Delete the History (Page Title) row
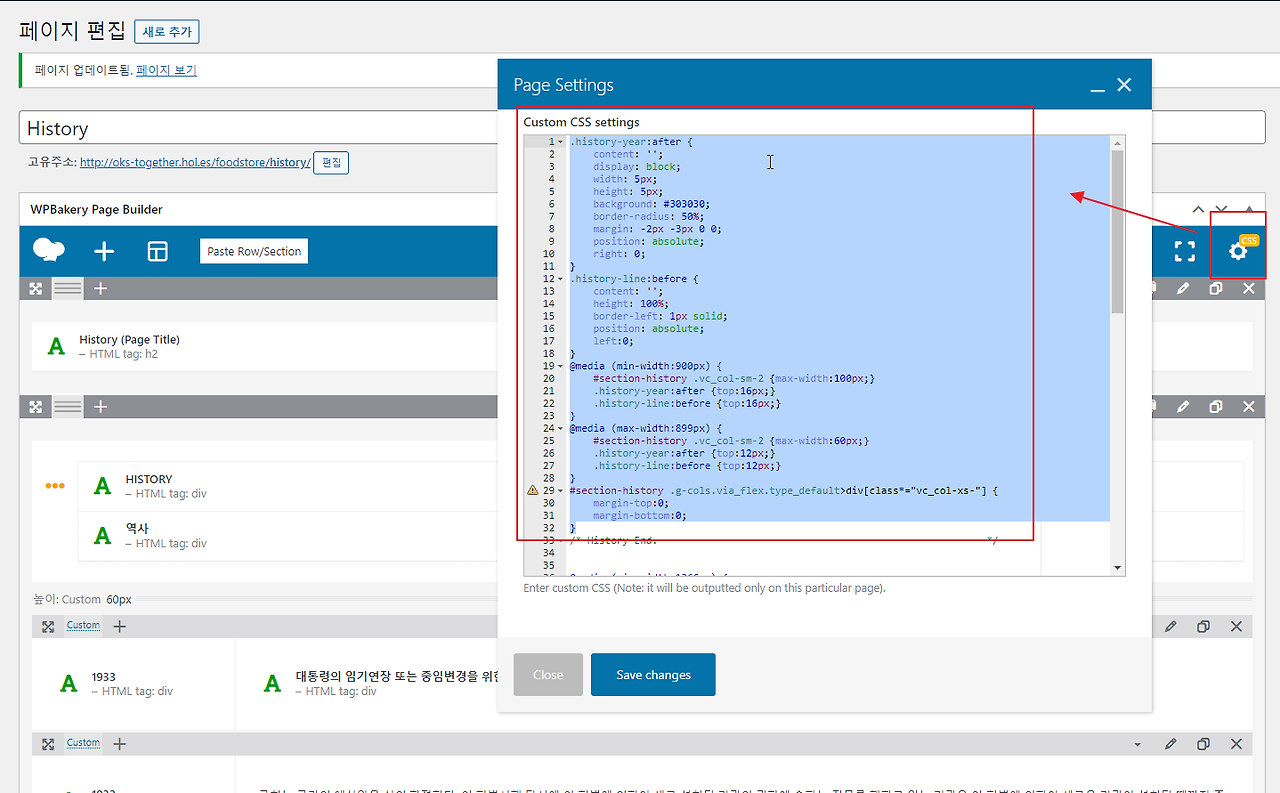1280x793 pixels. pos(1248,288)
